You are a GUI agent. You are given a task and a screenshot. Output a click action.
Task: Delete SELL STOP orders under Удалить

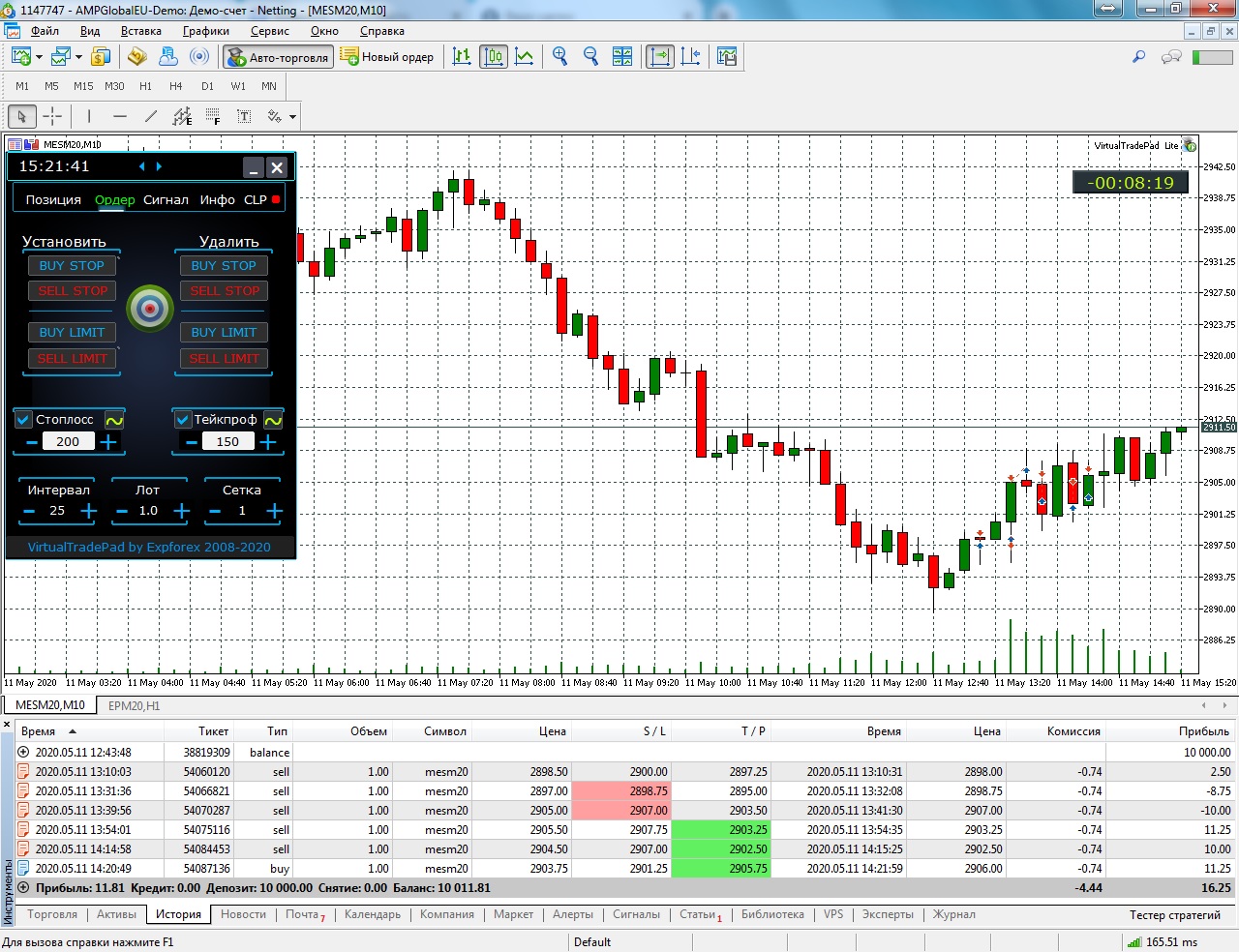(x=225, y=291)
